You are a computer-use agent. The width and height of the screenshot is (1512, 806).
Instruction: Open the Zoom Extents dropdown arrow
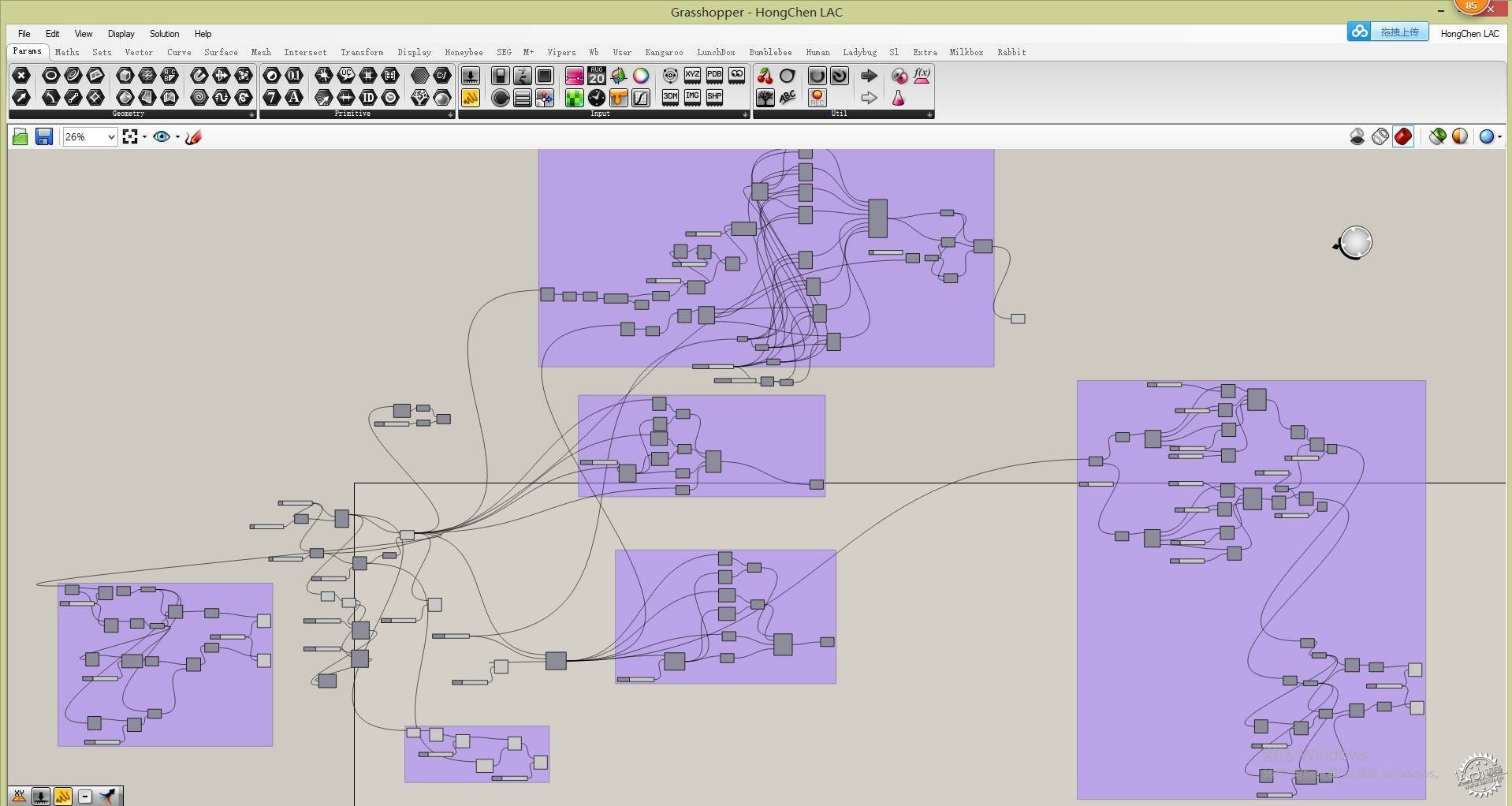pos(145,137)
